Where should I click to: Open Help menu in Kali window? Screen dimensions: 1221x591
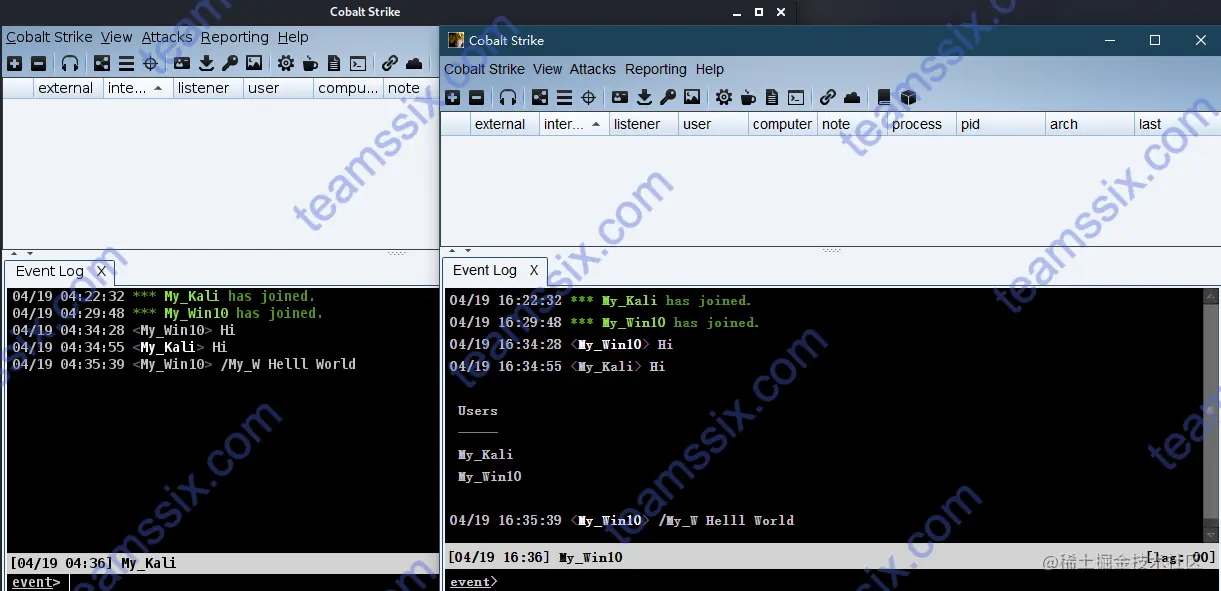(293, 37)
